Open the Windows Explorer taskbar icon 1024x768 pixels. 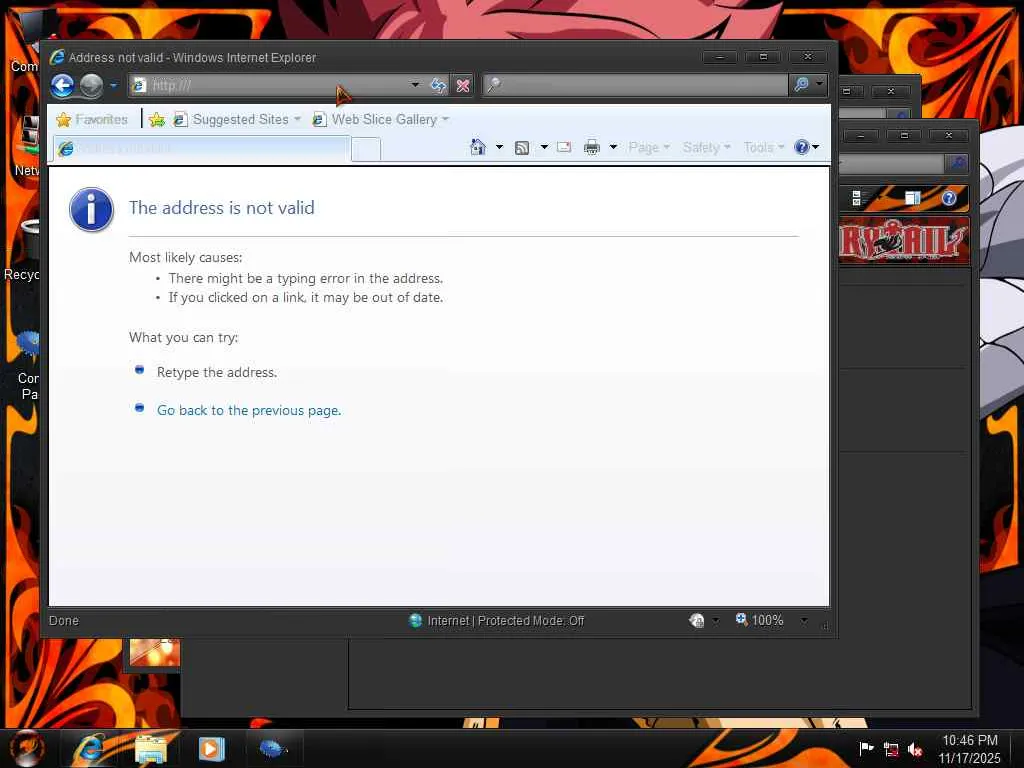[x=151, y=748]
